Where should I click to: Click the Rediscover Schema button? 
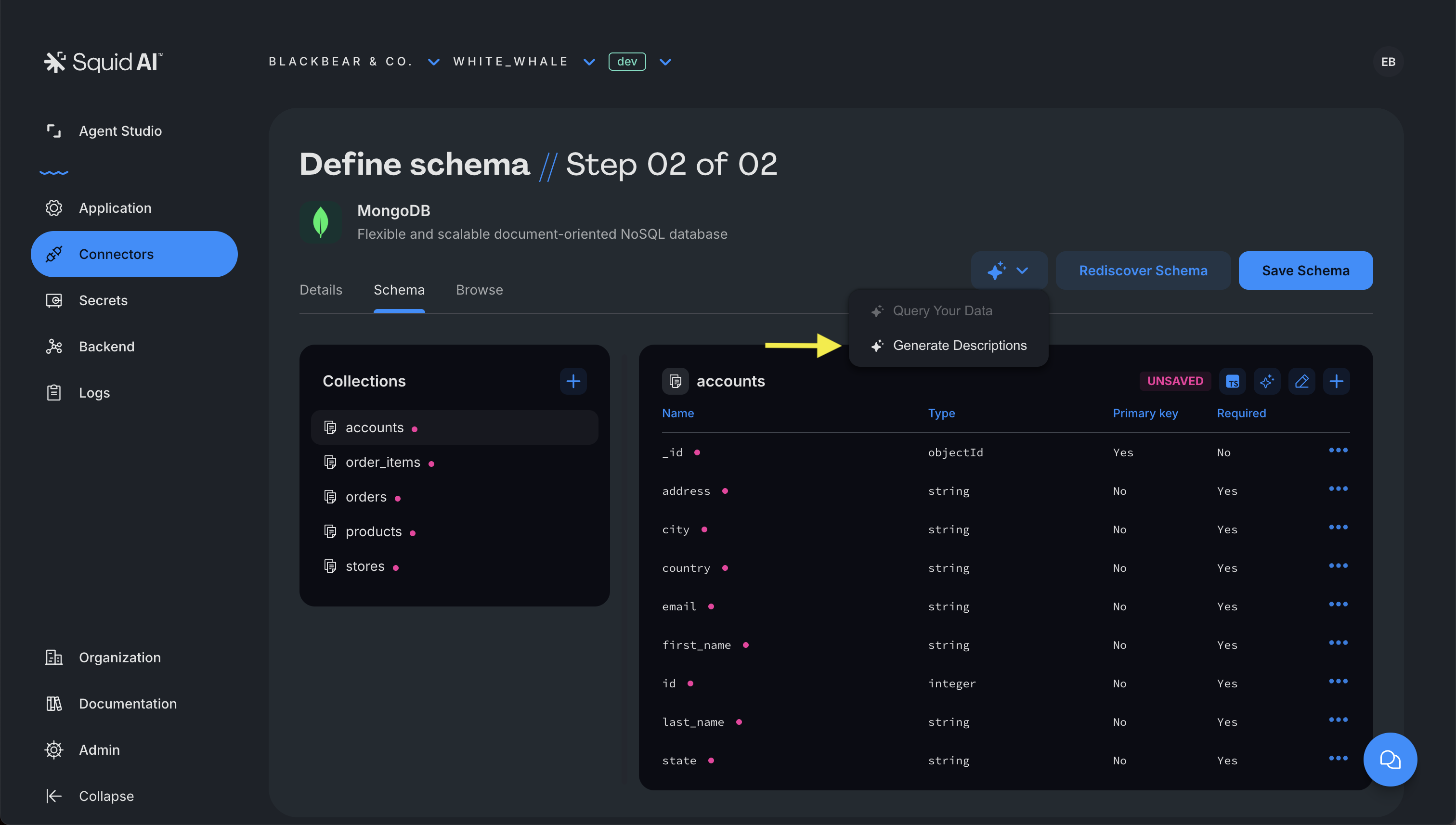click(x=1143, y=271)
